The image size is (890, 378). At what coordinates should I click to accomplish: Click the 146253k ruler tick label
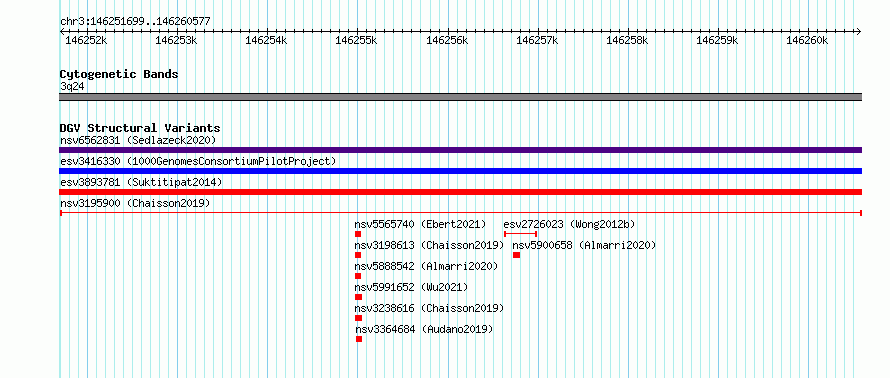(176, 40)
